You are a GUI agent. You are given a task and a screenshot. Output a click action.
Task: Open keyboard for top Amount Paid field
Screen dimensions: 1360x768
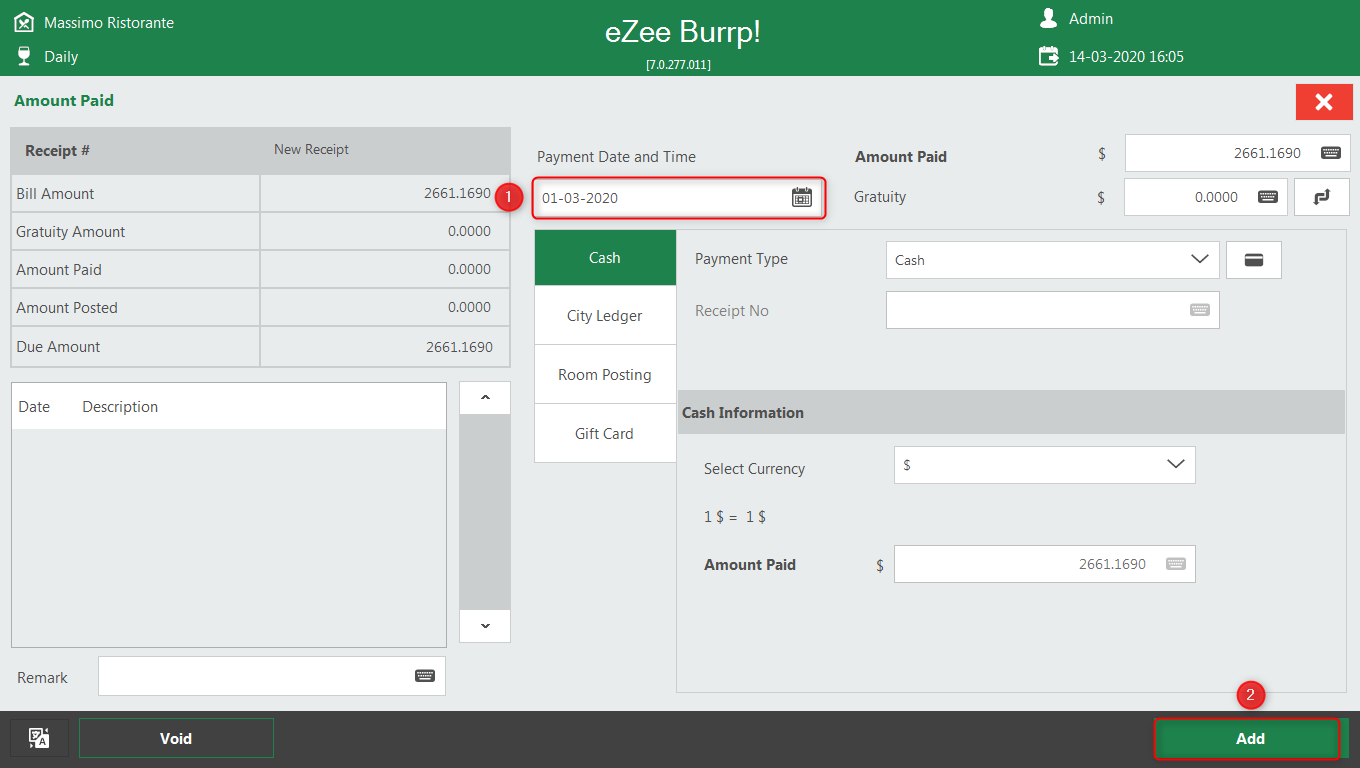coord(1330,153)
